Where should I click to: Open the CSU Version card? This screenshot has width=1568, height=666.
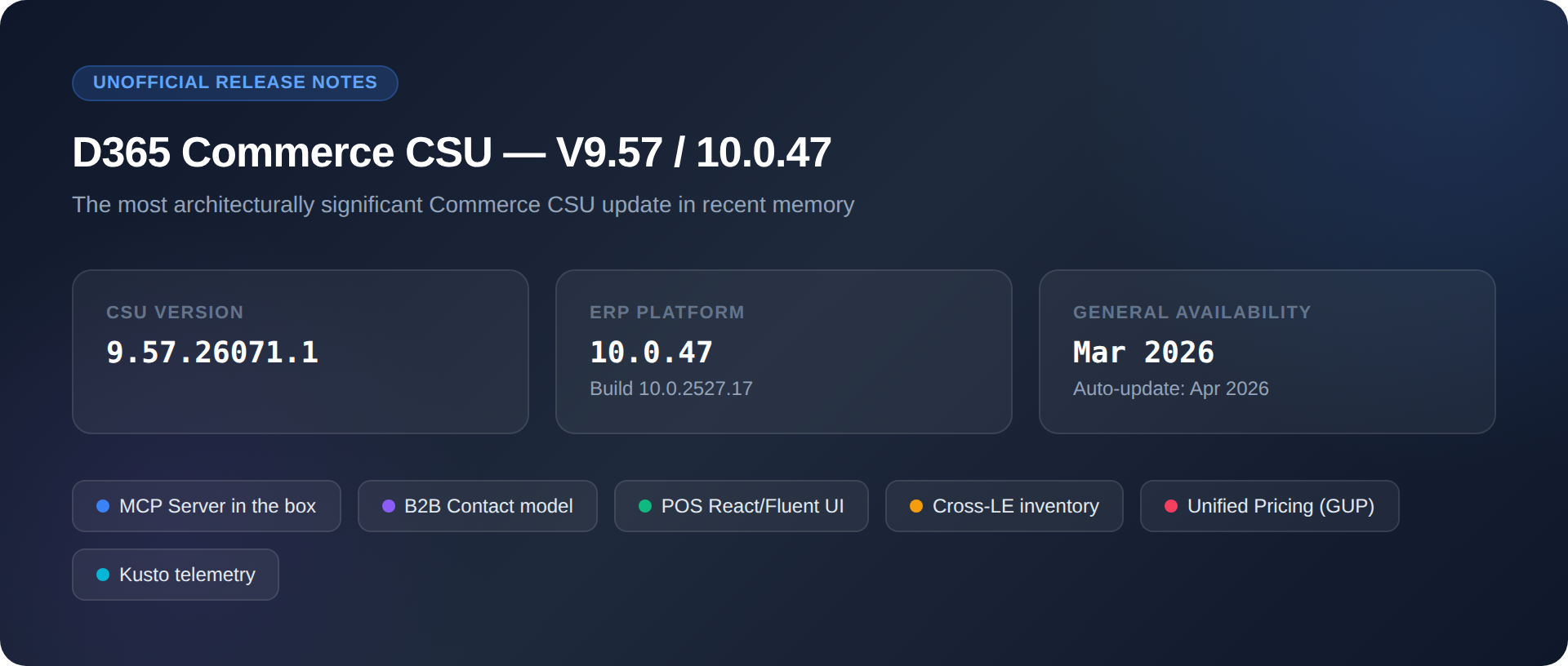pos(301,352)
